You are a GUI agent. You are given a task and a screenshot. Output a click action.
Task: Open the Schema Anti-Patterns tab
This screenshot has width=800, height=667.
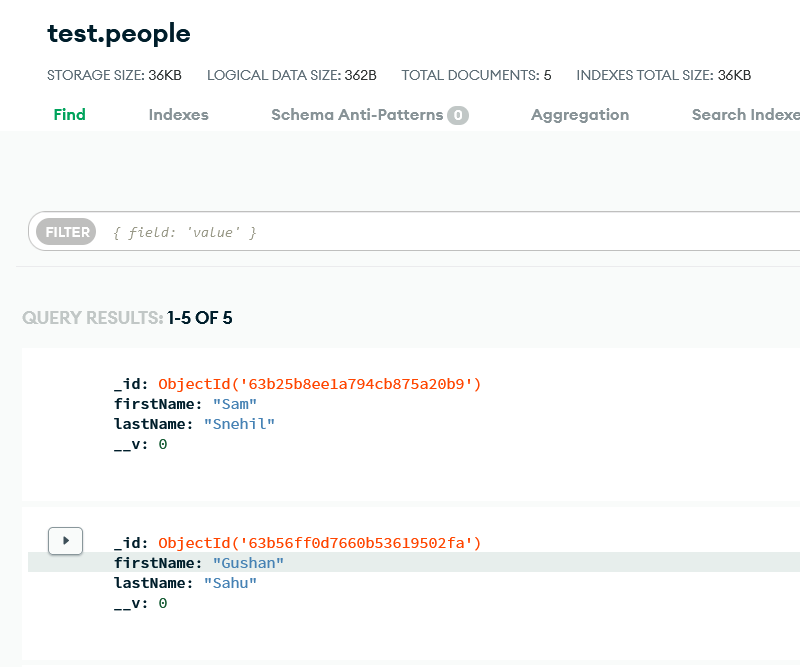pyautogui.click(x=357, y=114)
